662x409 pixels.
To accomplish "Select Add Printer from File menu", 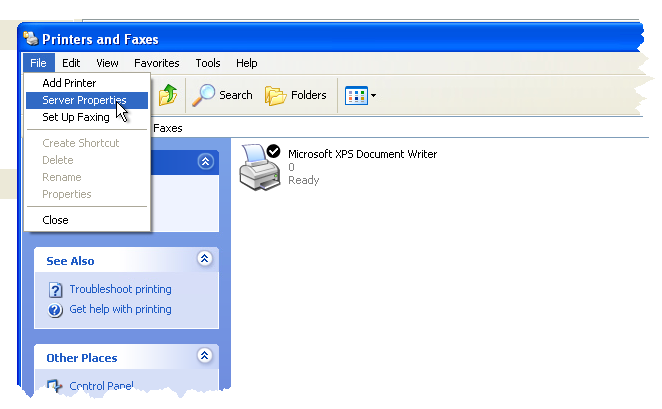I will (x=69, y=83).
